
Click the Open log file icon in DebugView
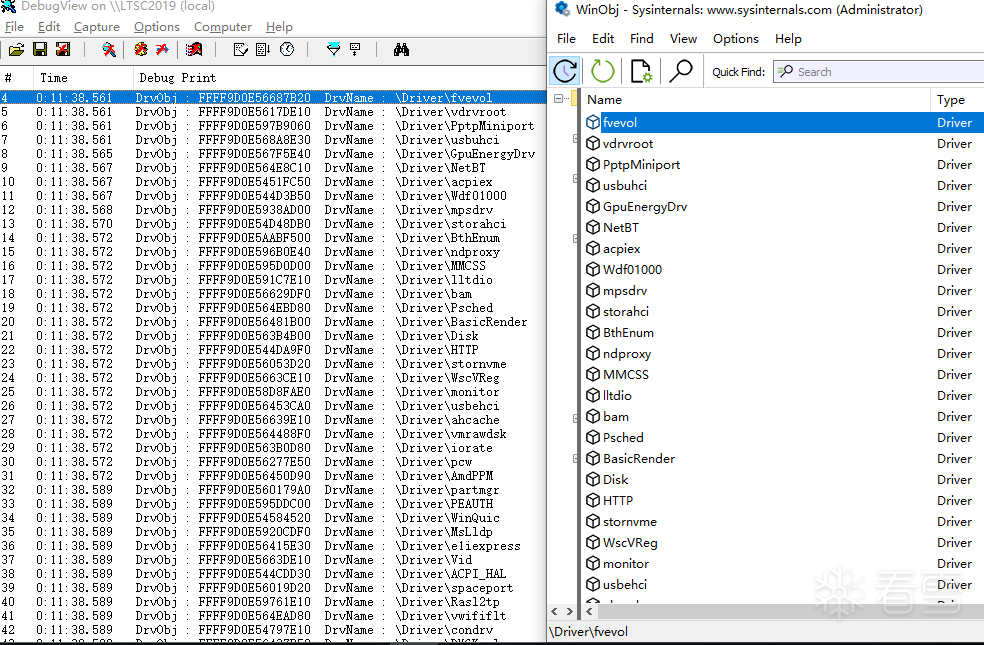(16, 50)
